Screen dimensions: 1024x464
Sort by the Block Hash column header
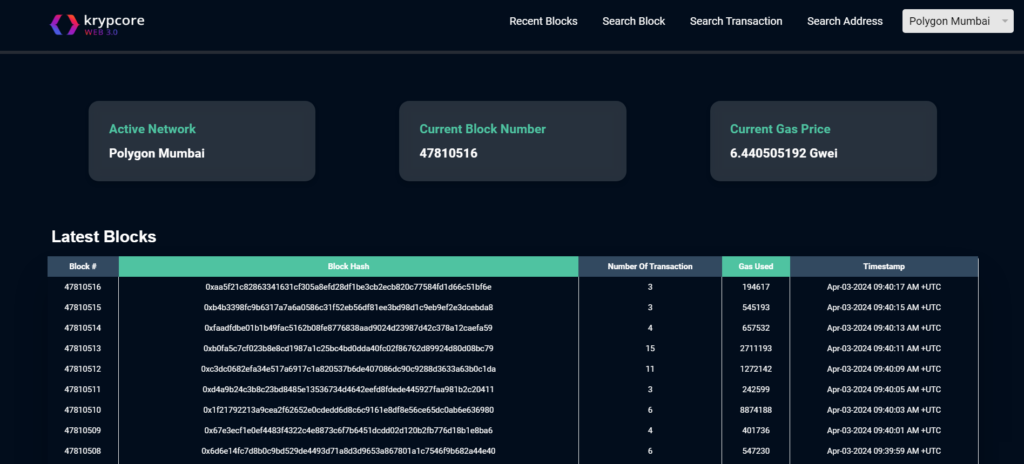pos(348,267)
